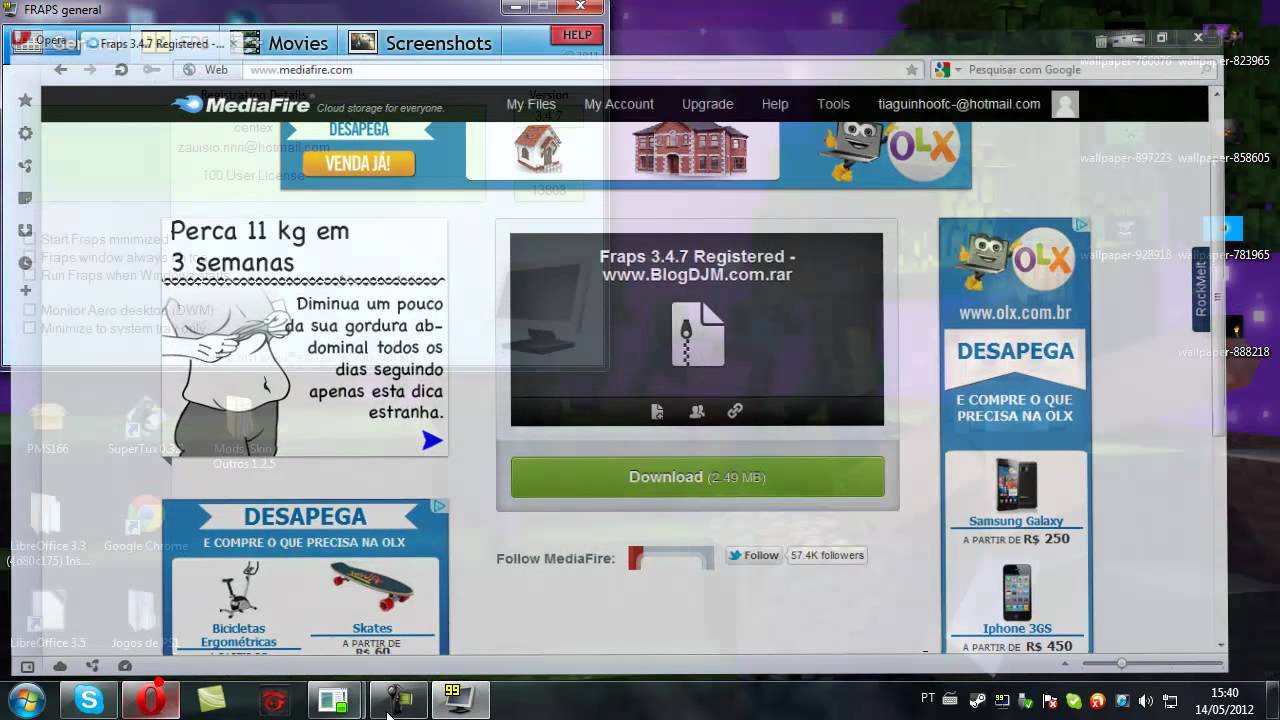The height and width of the screenshot is (720, 1280).
Task: Toggle the Opera panel button in status bar
Action: [x=27, y=666]
